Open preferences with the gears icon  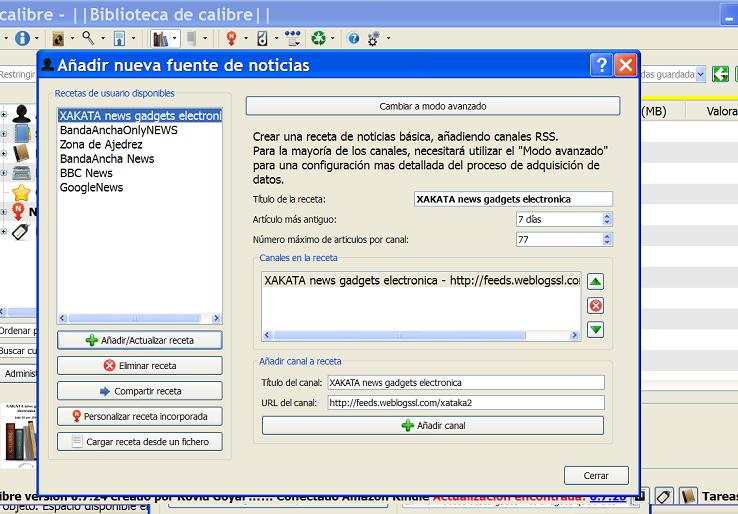[x=374, y=39]
